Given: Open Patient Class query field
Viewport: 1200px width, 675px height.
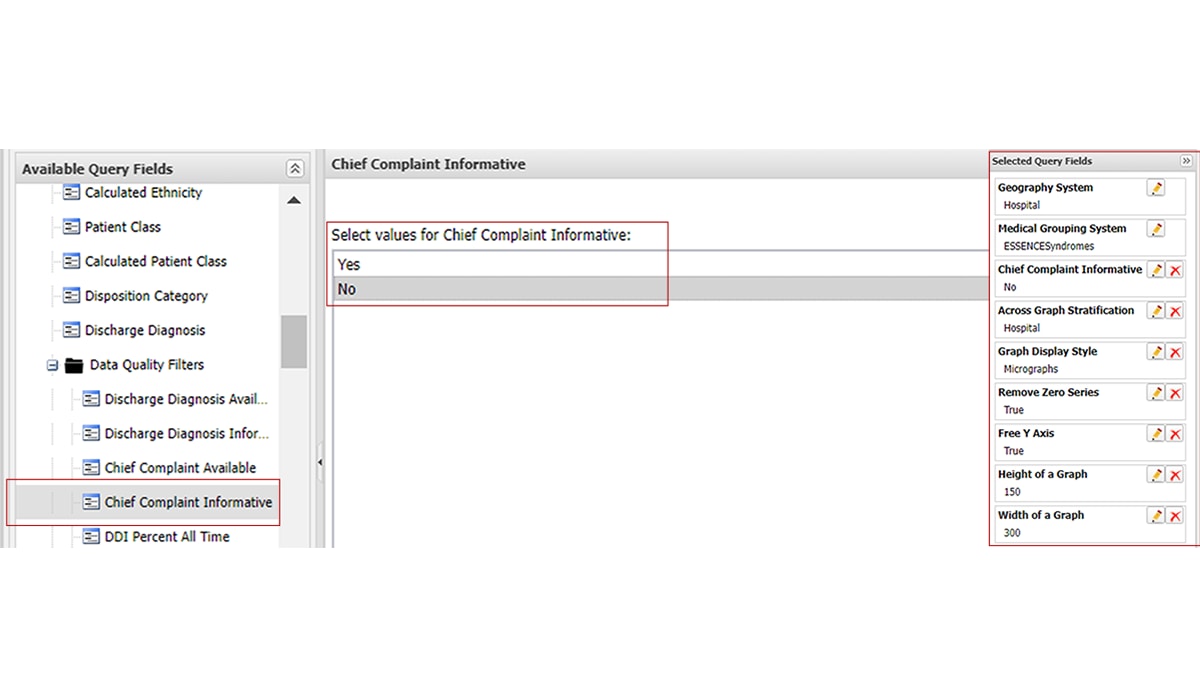Looking at the screenshot, I should [122, 227].
